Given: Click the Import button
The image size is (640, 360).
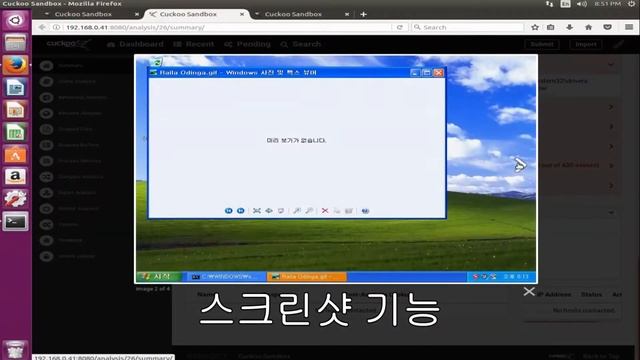Looking at the screenshot, I should pos(586,44).
